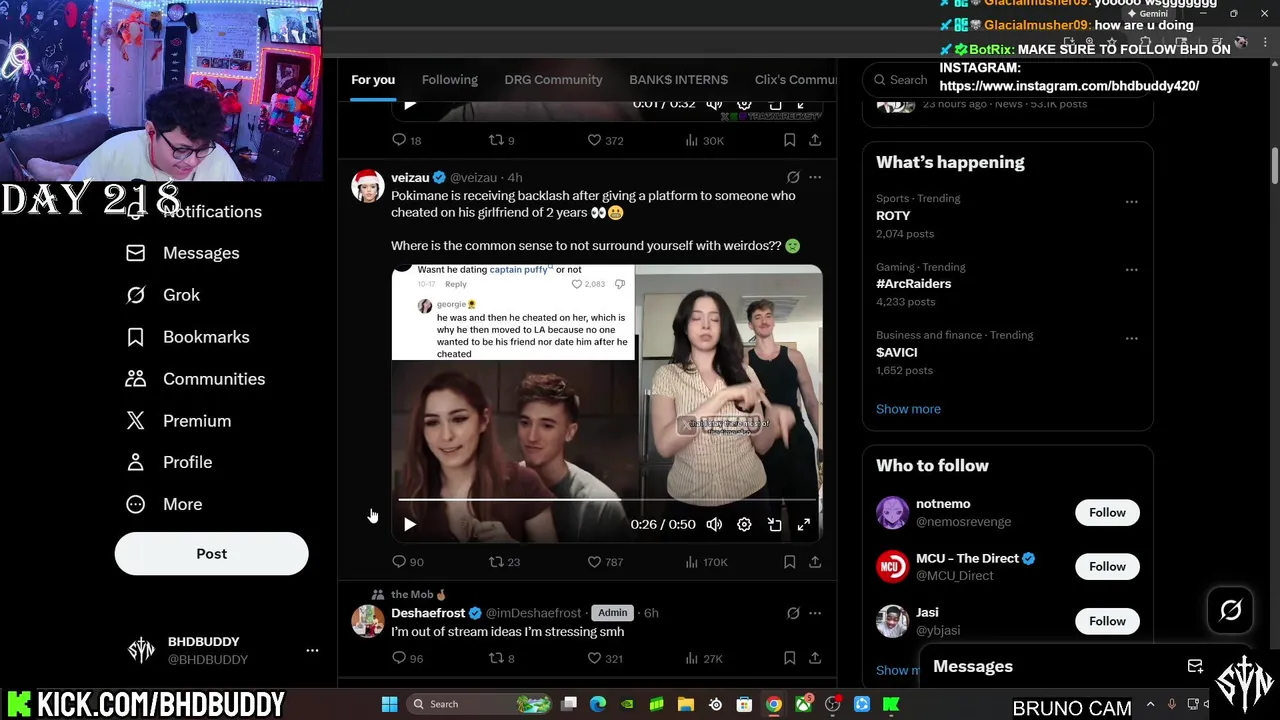Toggle picture-in-picture on veizau video

coord(774,524)
